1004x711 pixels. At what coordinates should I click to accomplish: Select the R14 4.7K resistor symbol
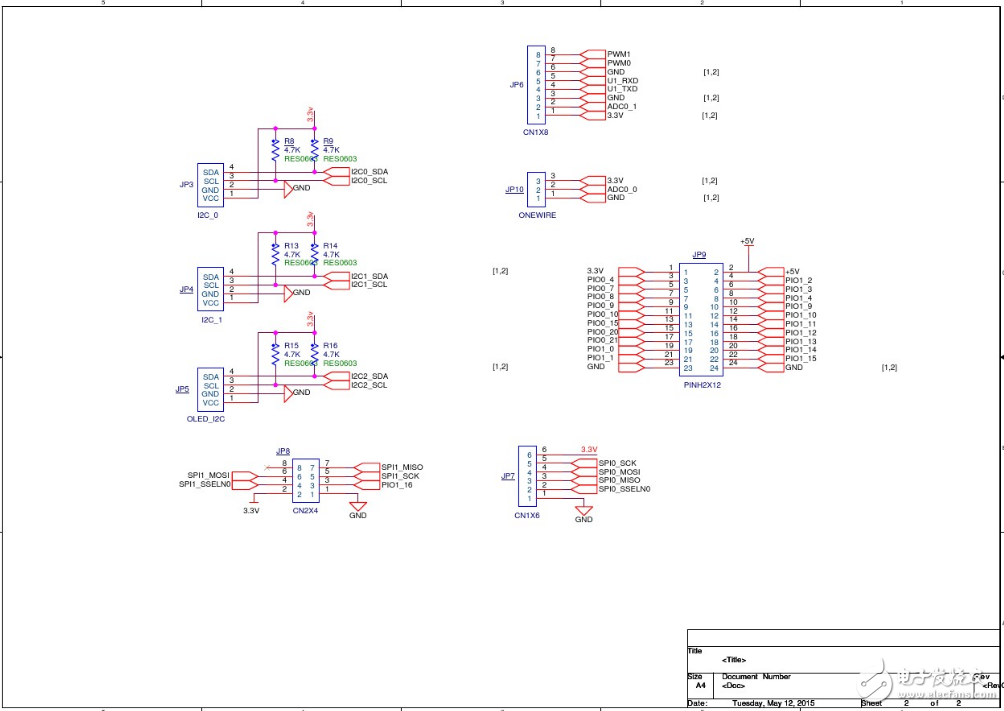click(x=314, y=251)
